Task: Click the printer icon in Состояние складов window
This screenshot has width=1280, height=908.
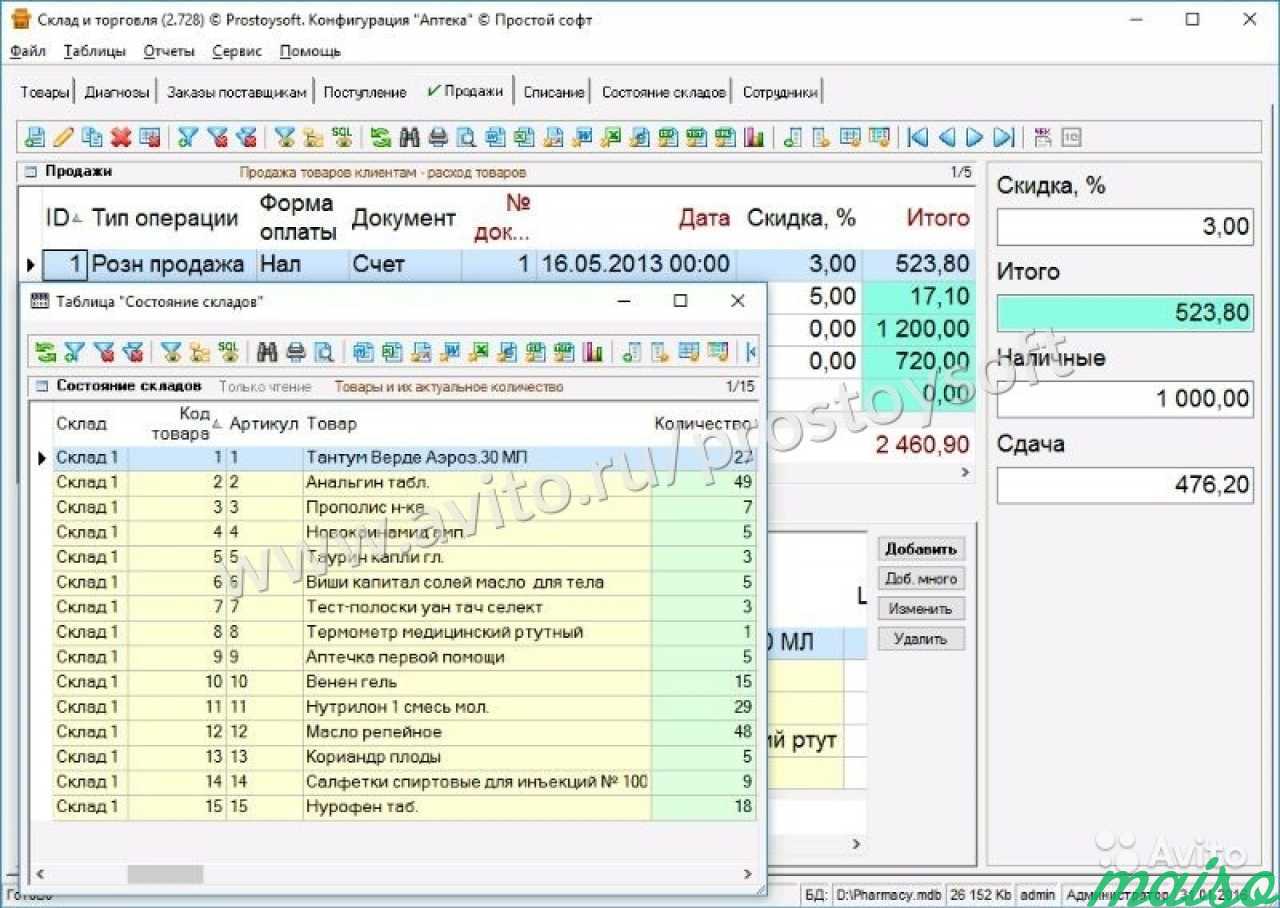Action: [x=295, y=351]
